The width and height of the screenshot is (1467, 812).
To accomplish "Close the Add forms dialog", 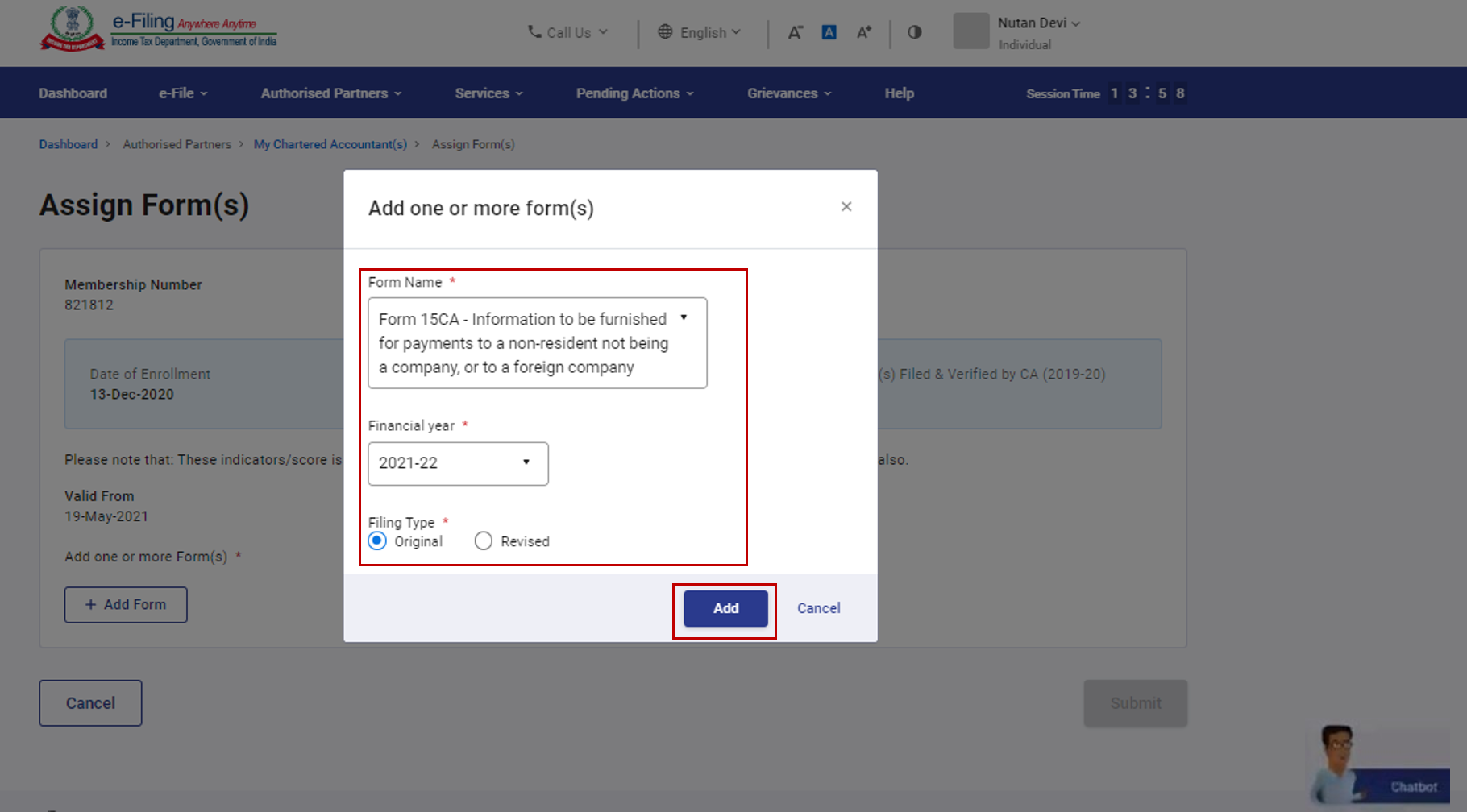I will point(846,207).
